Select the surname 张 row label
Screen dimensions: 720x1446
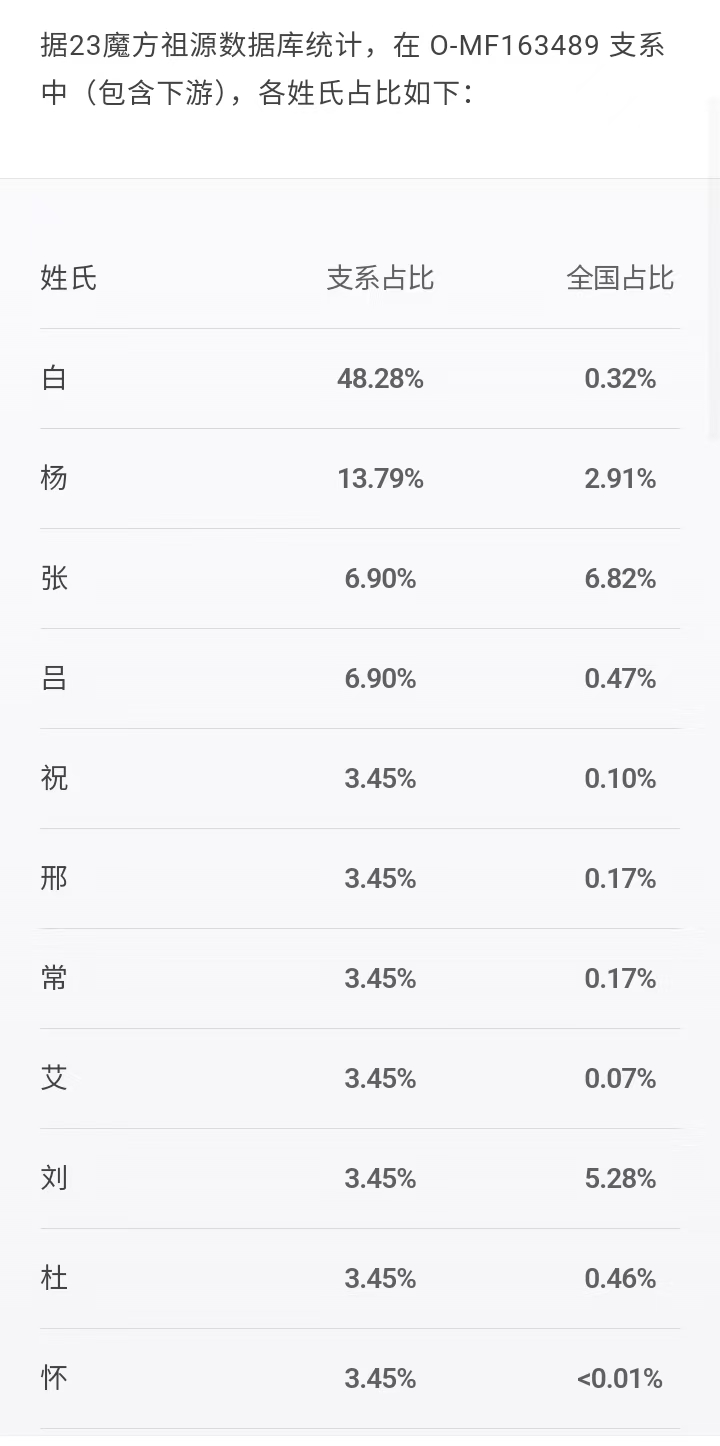click(x=54, y=578)
